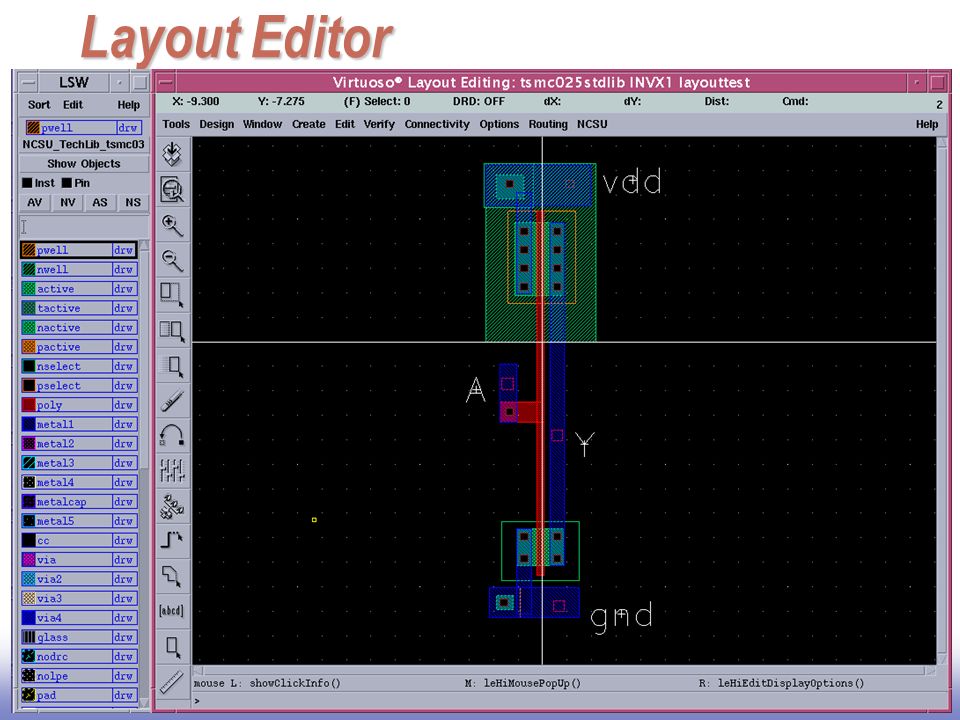Select the nselect layer row

pos(79,366)
